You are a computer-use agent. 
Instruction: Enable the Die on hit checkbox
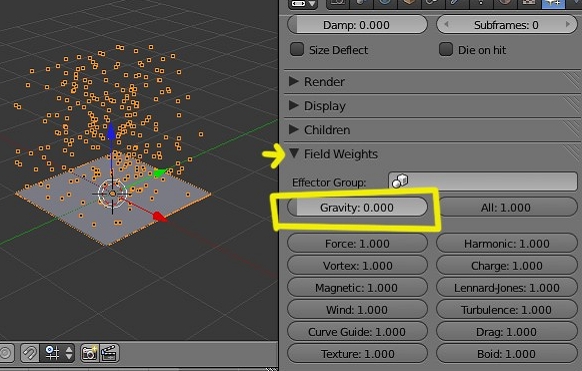point(446,49)
